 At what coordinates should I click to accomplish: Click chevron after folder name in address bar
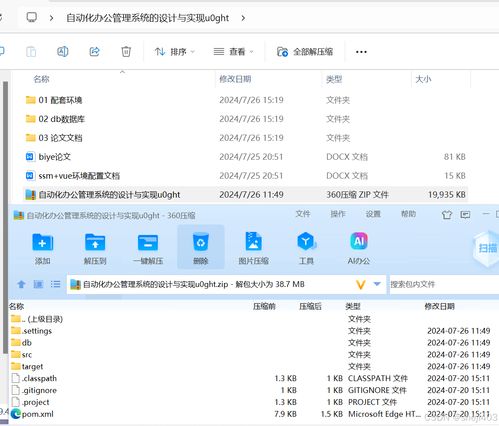click(243, 18)
